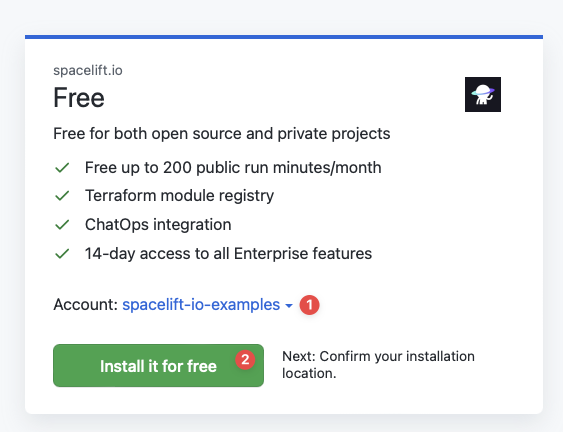Click the blue bar atop the plan card
The width and height of the screenshot is (563, 432).
point(284,37)
